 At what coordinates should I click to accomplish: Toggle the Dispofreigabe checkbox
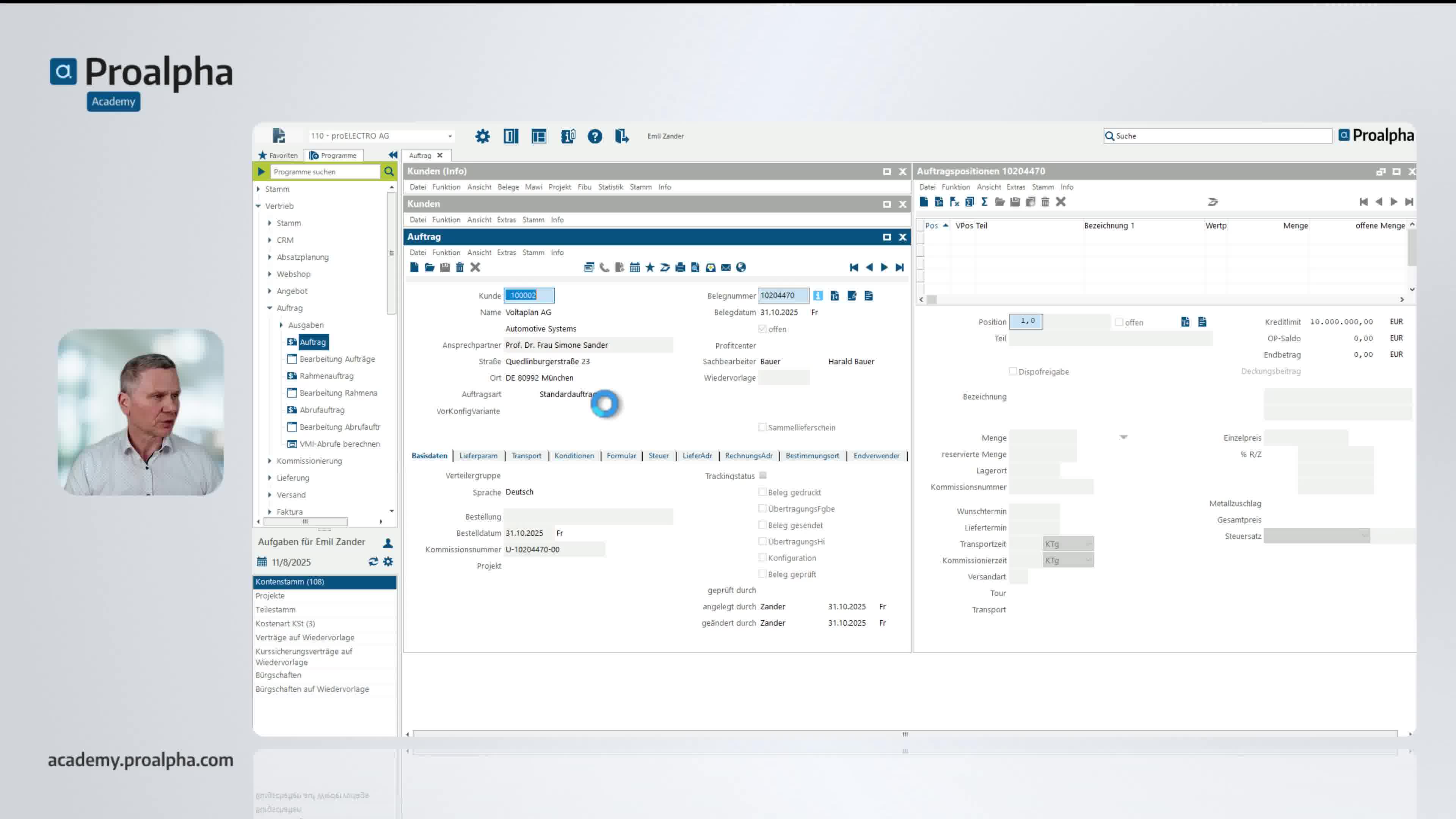(1012, 371)
